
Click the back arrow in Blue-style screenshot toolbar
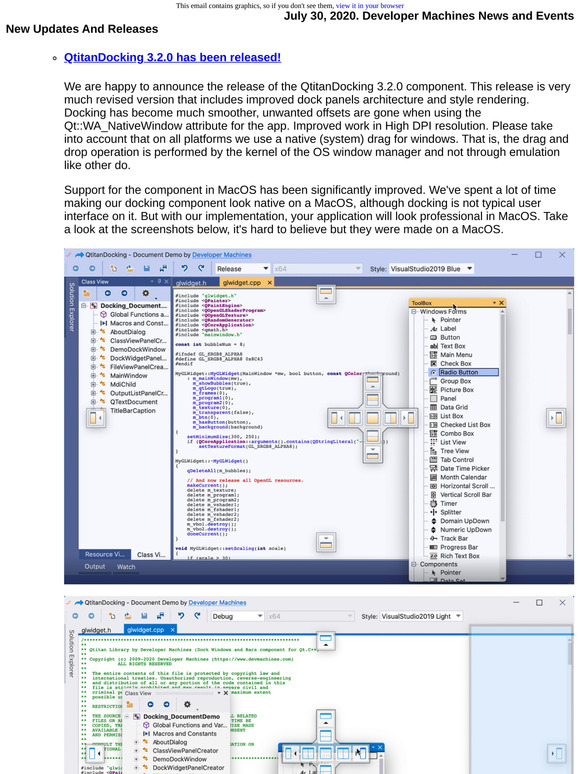[76, 269]
